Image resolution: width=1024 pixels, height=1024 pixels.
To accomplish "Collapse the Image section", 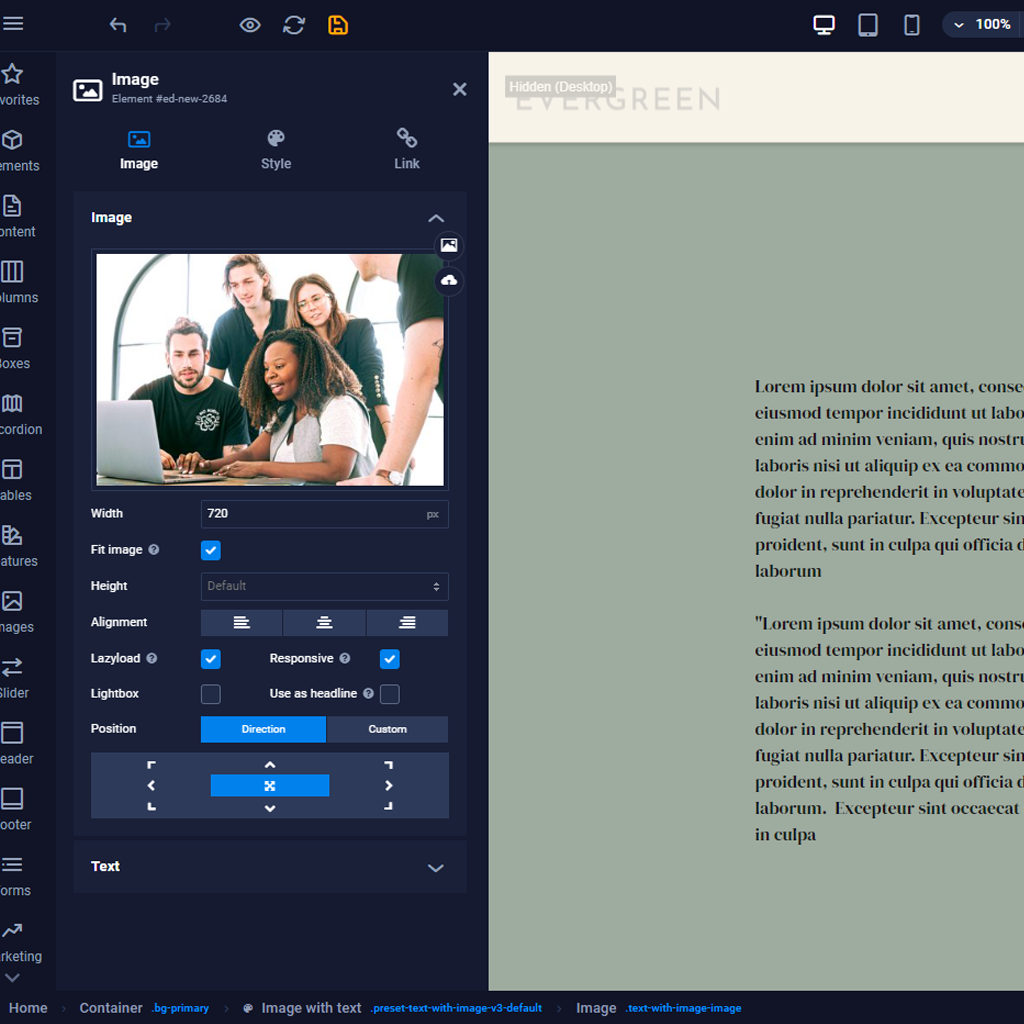I will (436, 218).
